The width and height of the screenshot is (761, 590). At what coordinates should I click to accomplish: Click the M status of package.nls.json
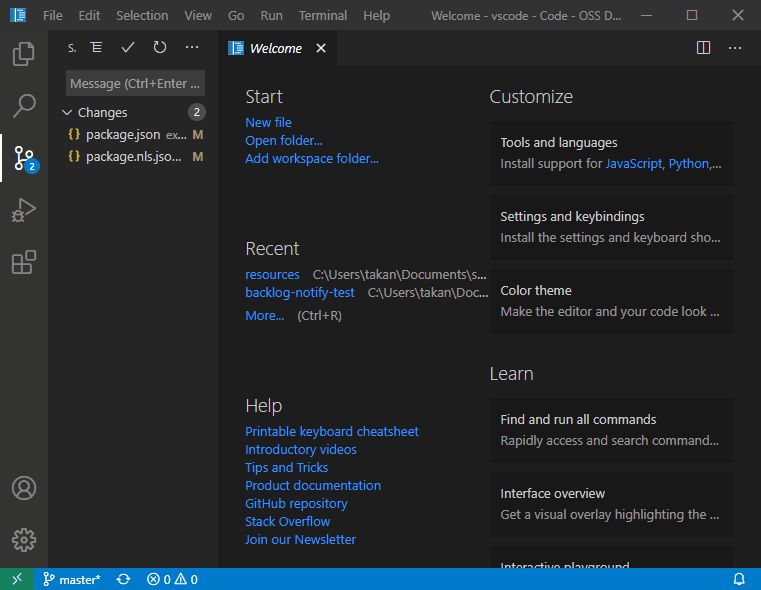[198, 157]
